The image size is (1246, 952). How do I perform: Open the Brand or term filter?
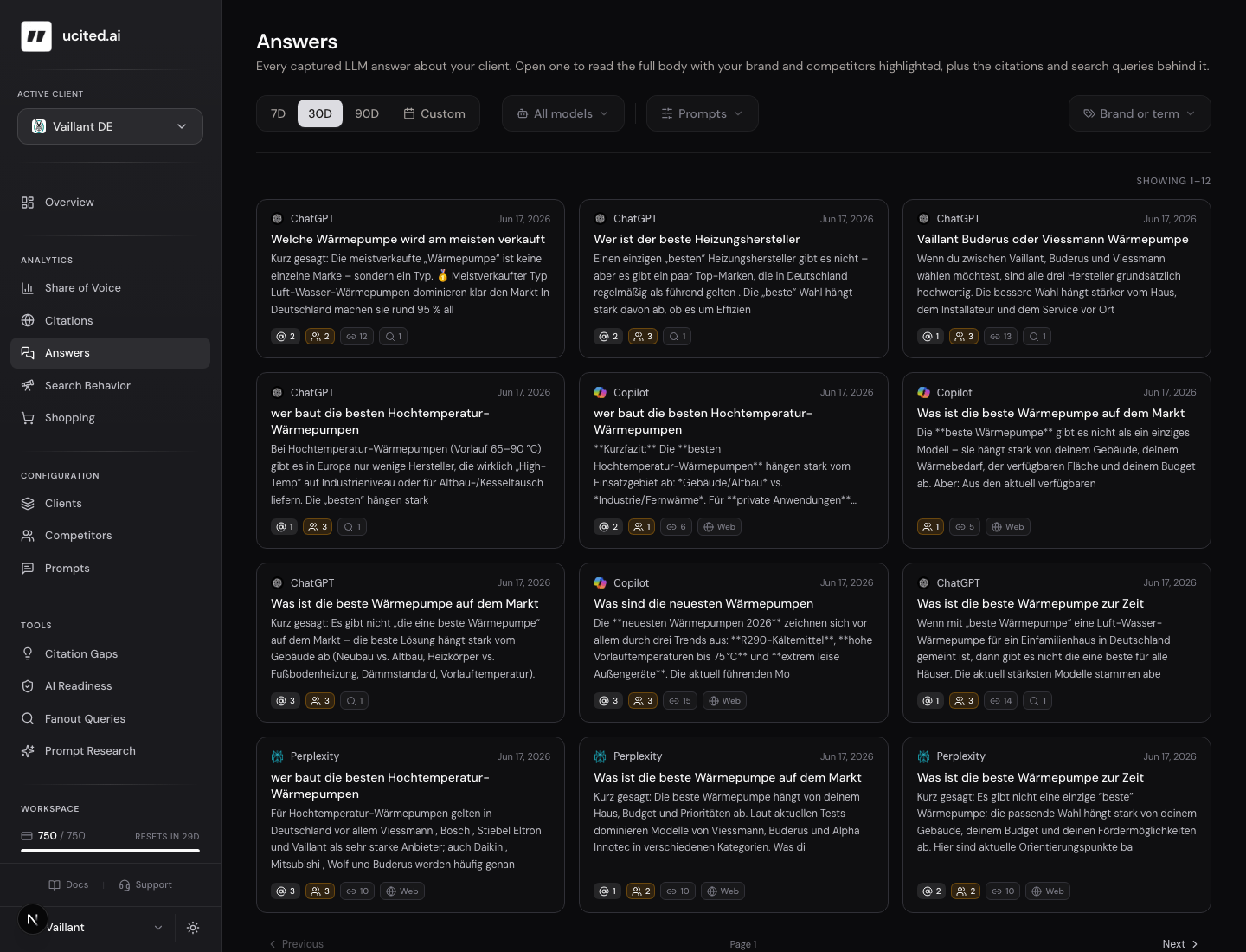tap(1140, 113)
